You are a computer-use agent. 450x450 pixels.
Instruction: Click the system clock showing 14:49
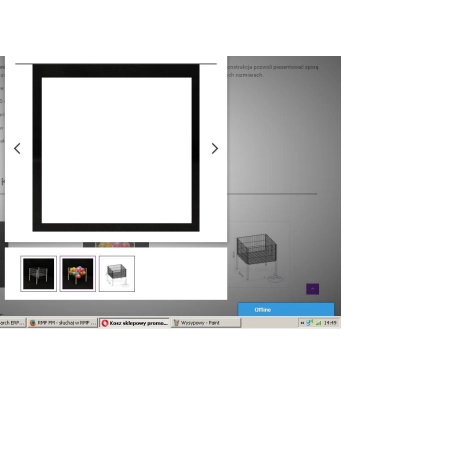click(330, 323)
